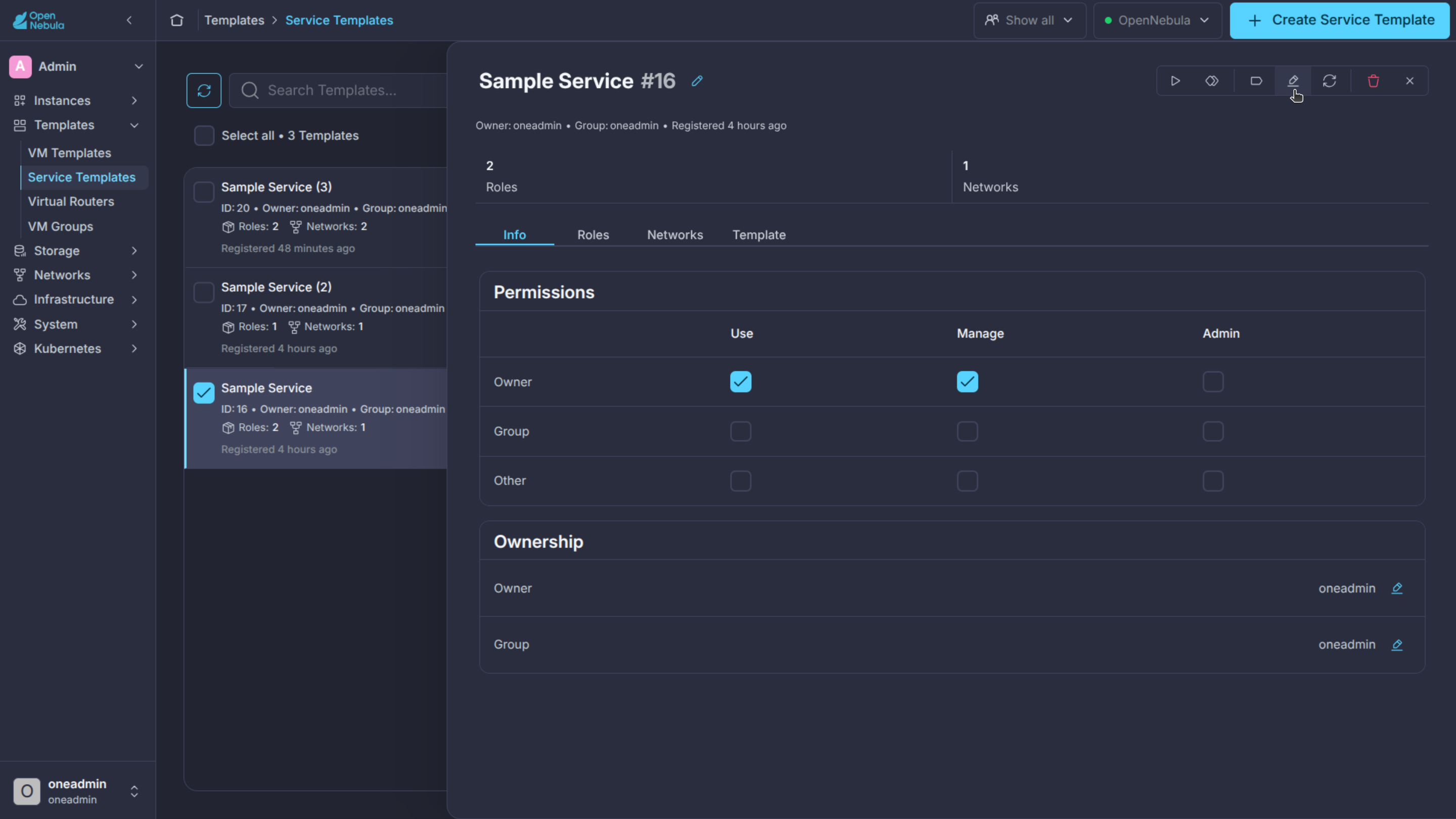Enable the Group Use permission

tap(741, 432)
